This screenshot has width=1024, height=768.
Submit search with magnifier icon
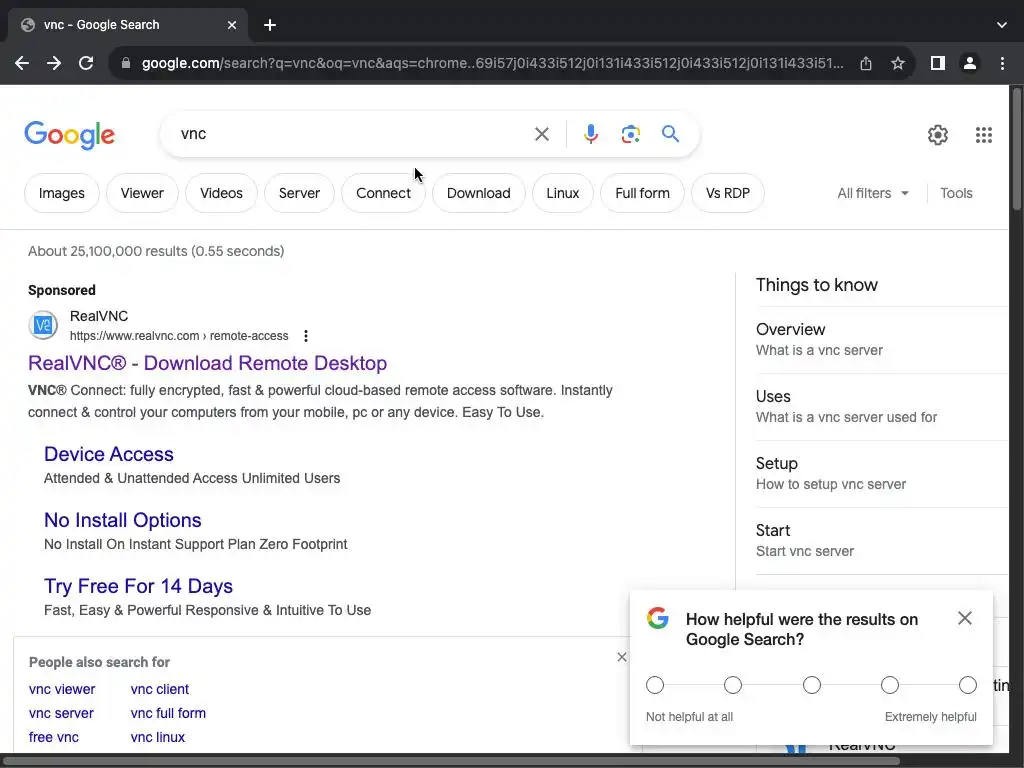670,134
